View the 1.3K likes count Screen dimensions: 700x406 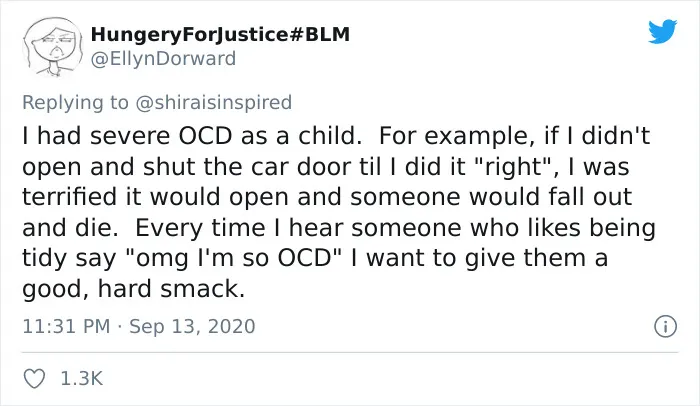[81, 379]
